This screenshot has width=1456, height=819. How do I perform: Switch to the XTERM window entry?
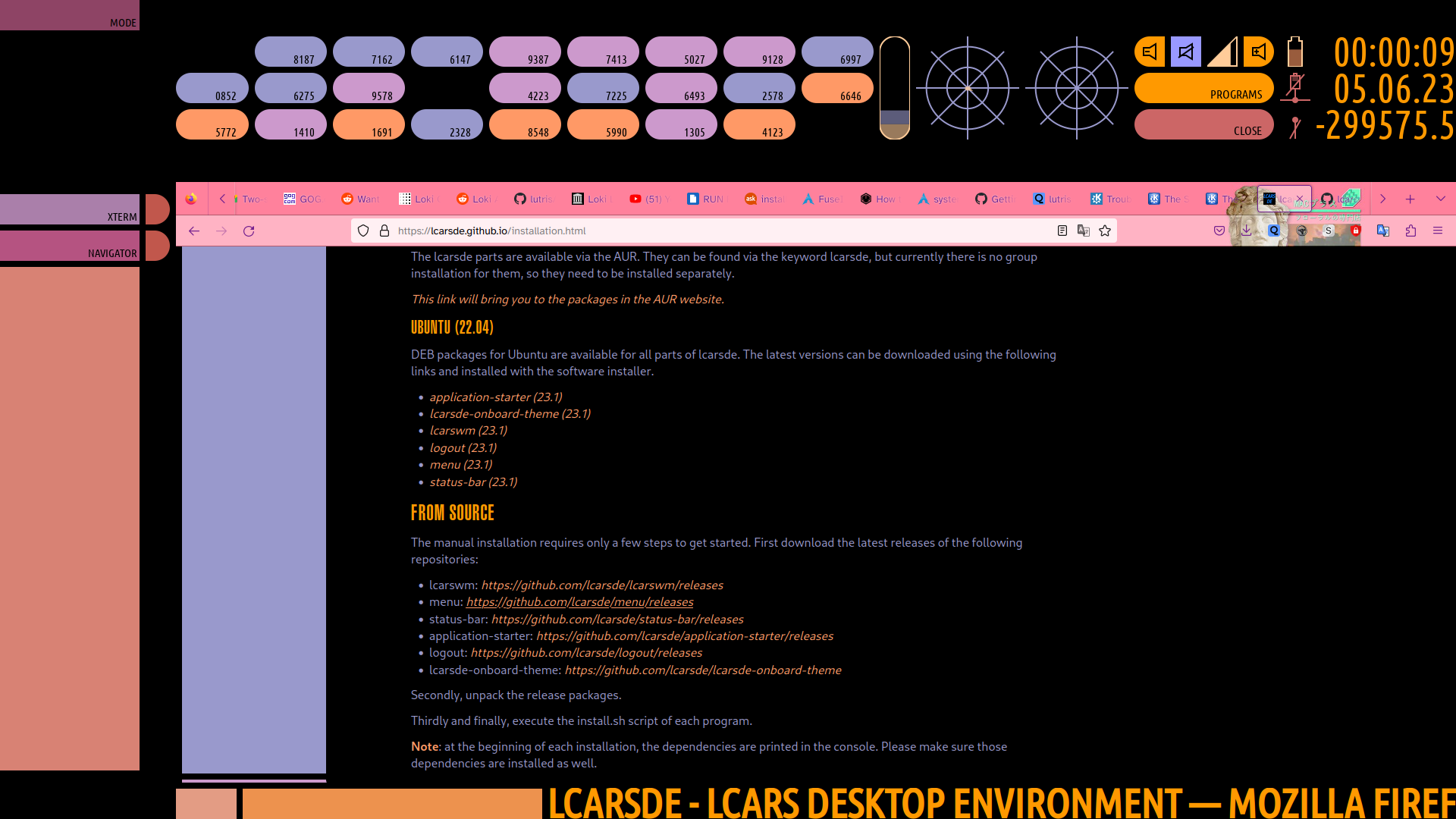[70, 209]
